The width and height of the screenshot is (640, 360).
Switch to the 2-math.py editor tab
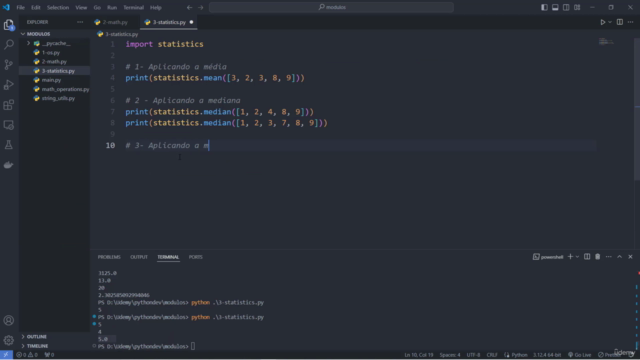click(x=114, y=22)
